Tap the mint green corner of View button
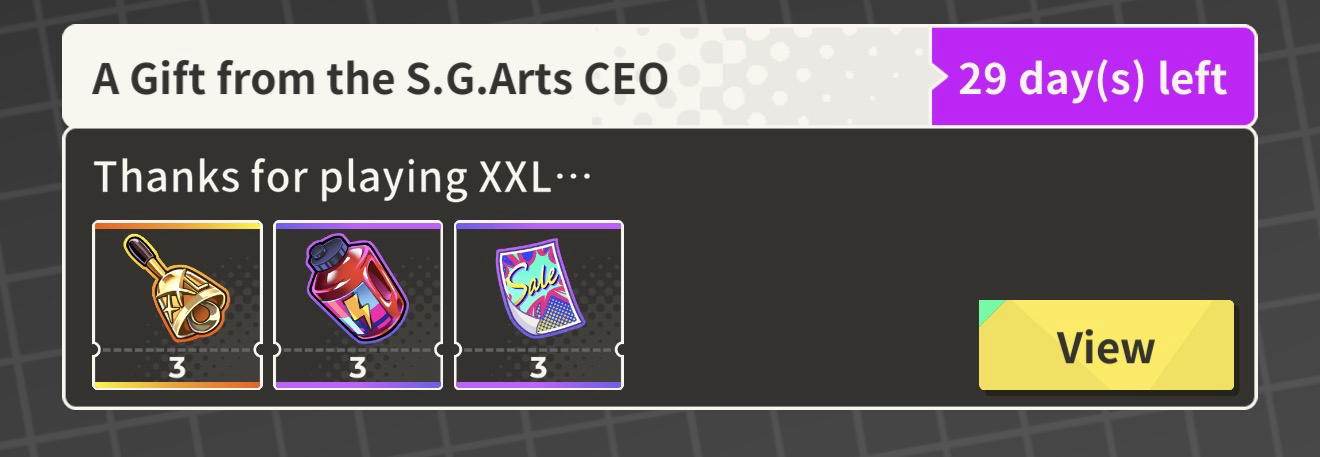The image size is (1320, 457). tap(988, 309)
